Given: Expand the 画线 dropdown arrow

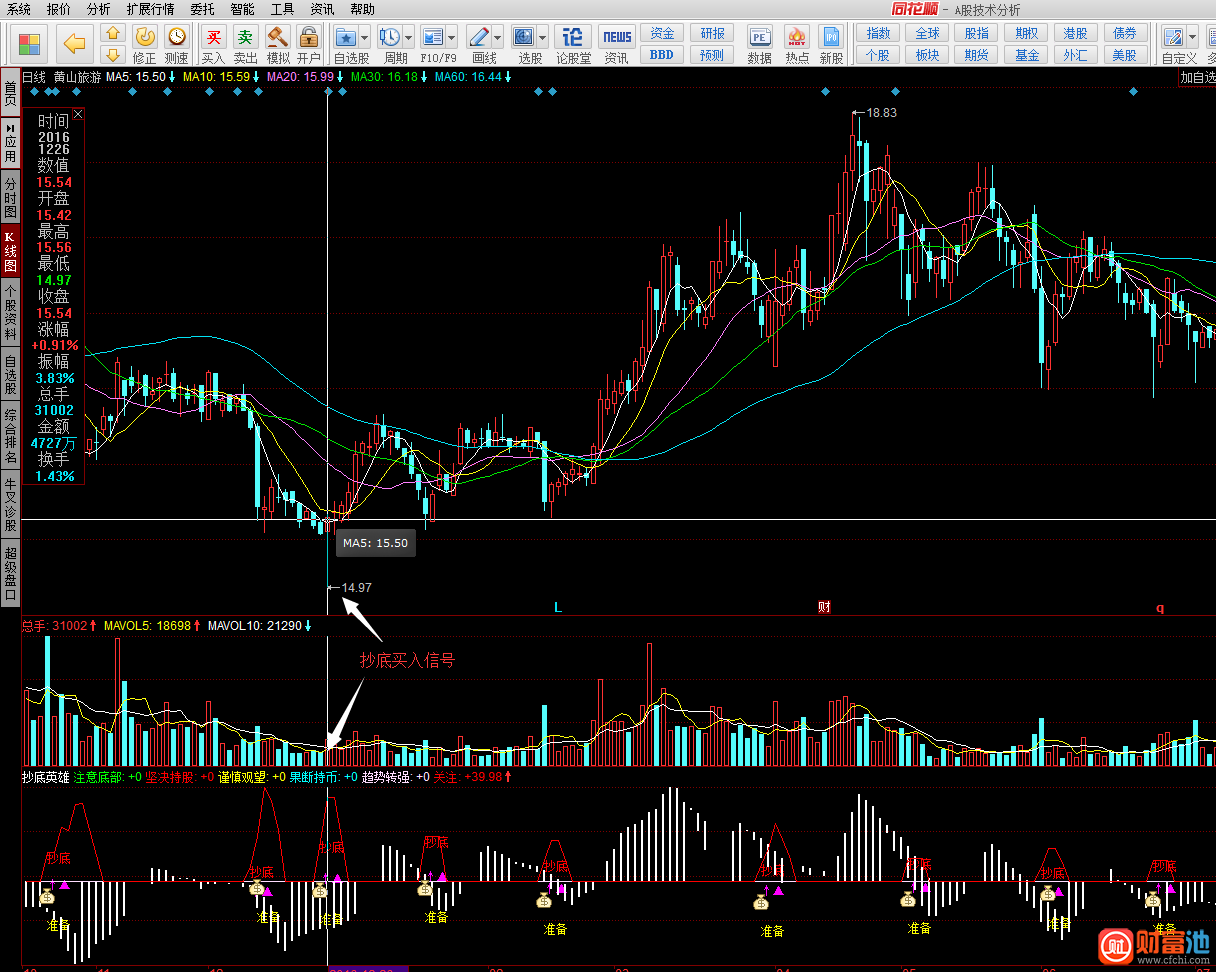Looking at the screenshot, I should tap(498, 37).
